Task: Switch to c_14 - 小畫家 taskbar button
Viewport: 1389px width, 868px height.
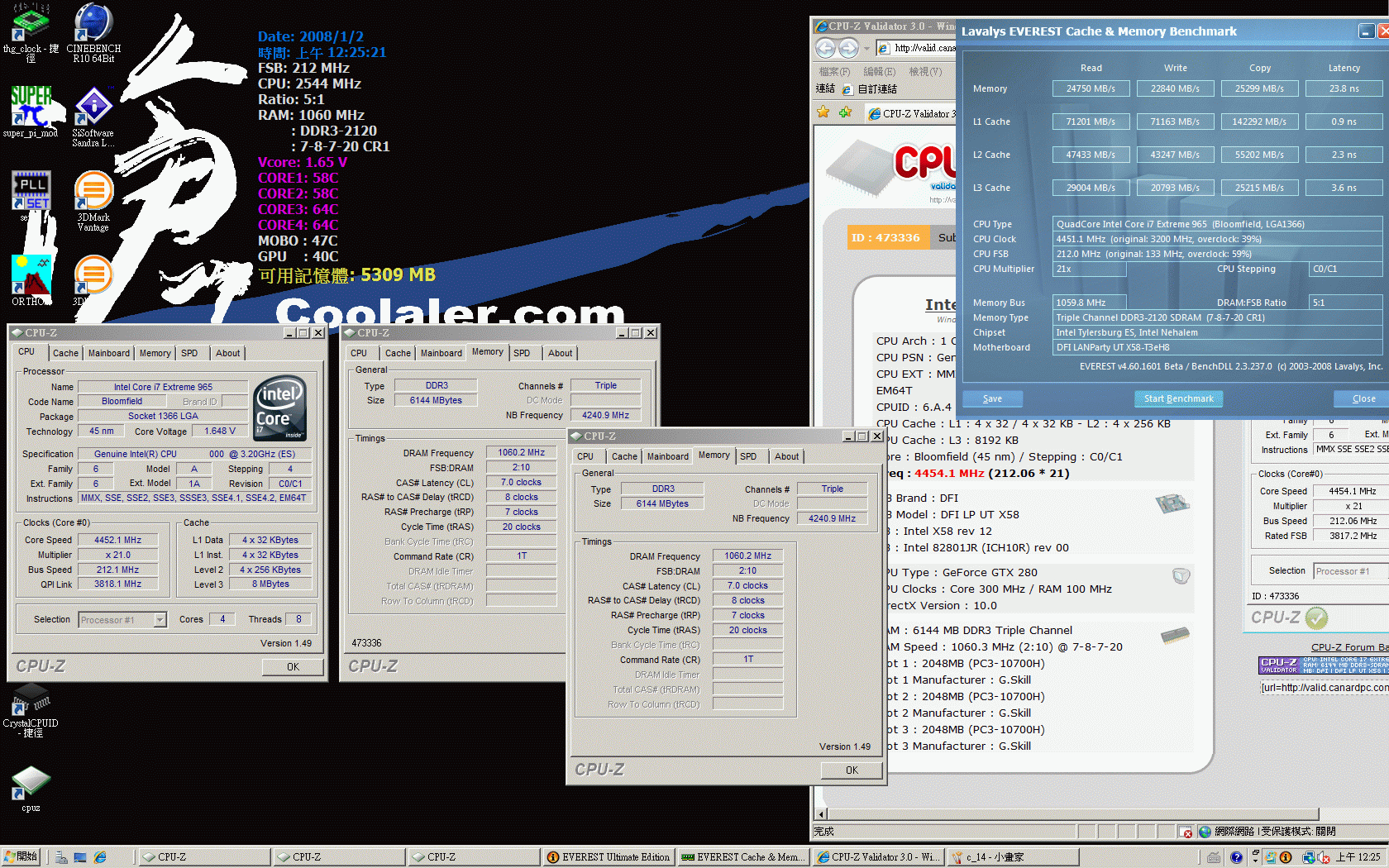Action: click(1012, 857)
